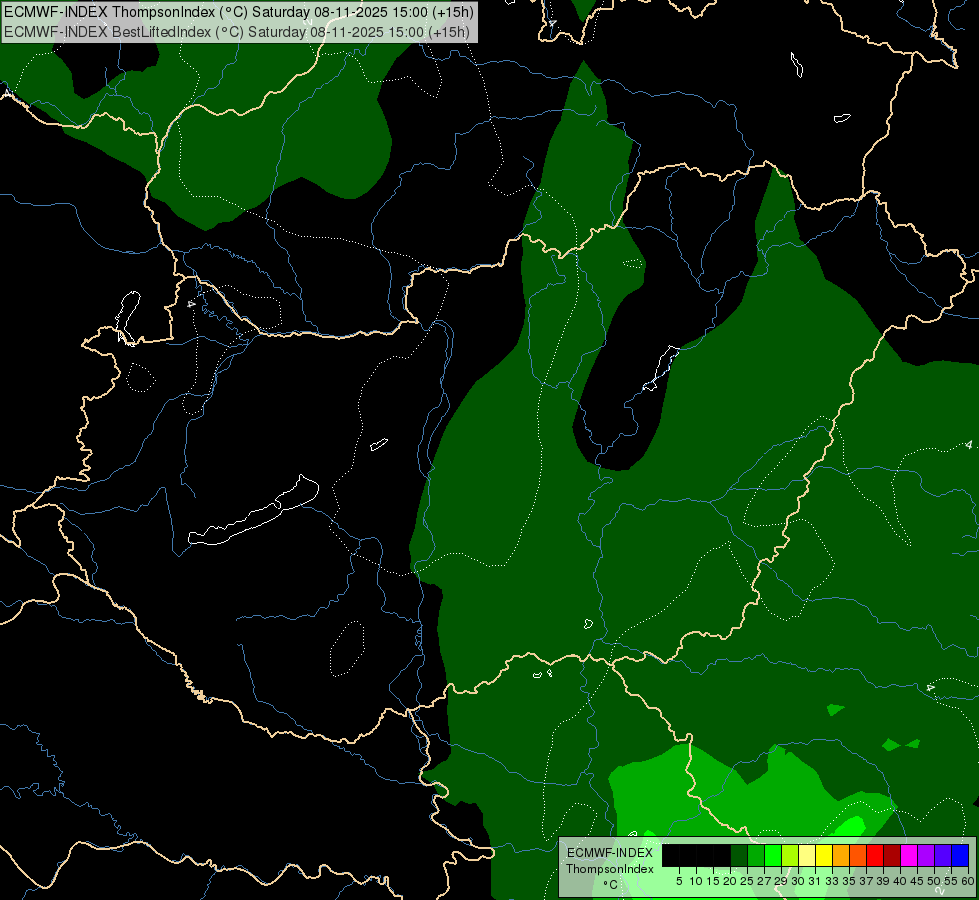This screenshot has height=900, width=979.
Task: Click the ECMWF-INDEX BestLiftedIndex title line
Action: pos(237,32)
